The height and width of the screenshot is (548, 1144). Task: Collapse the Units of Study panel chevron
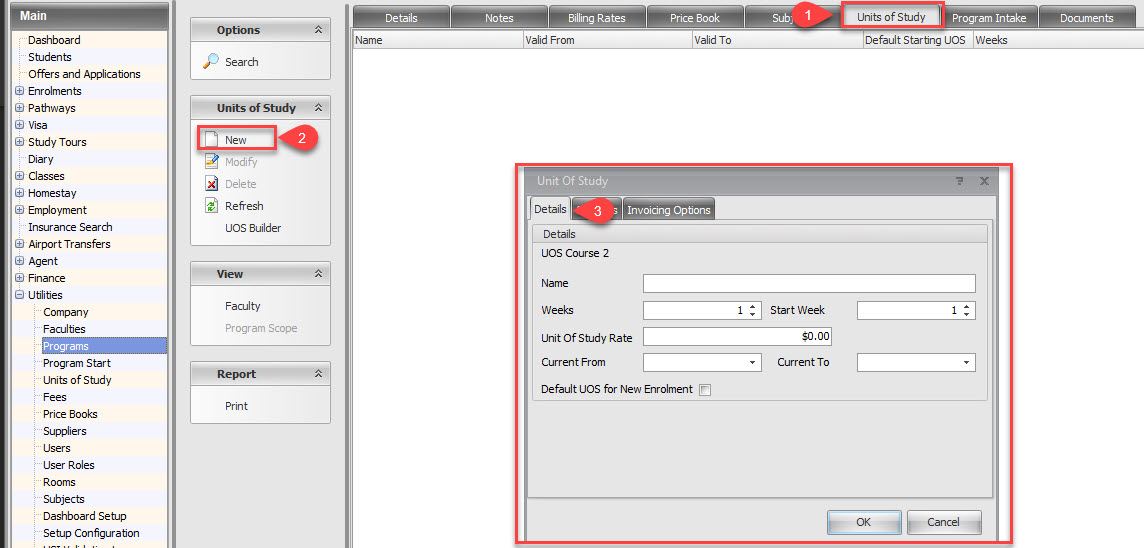coord(318,108)
